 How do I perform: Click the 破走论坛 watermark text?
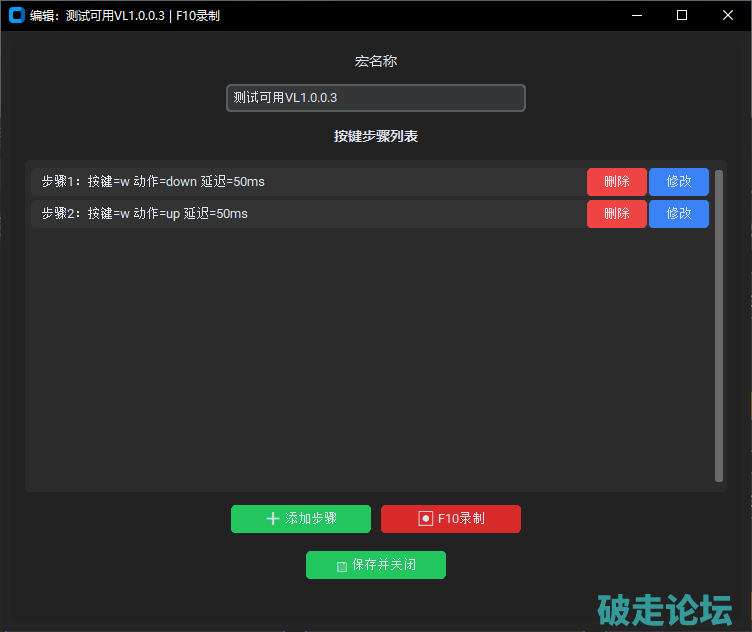click(x=665, y=608)
